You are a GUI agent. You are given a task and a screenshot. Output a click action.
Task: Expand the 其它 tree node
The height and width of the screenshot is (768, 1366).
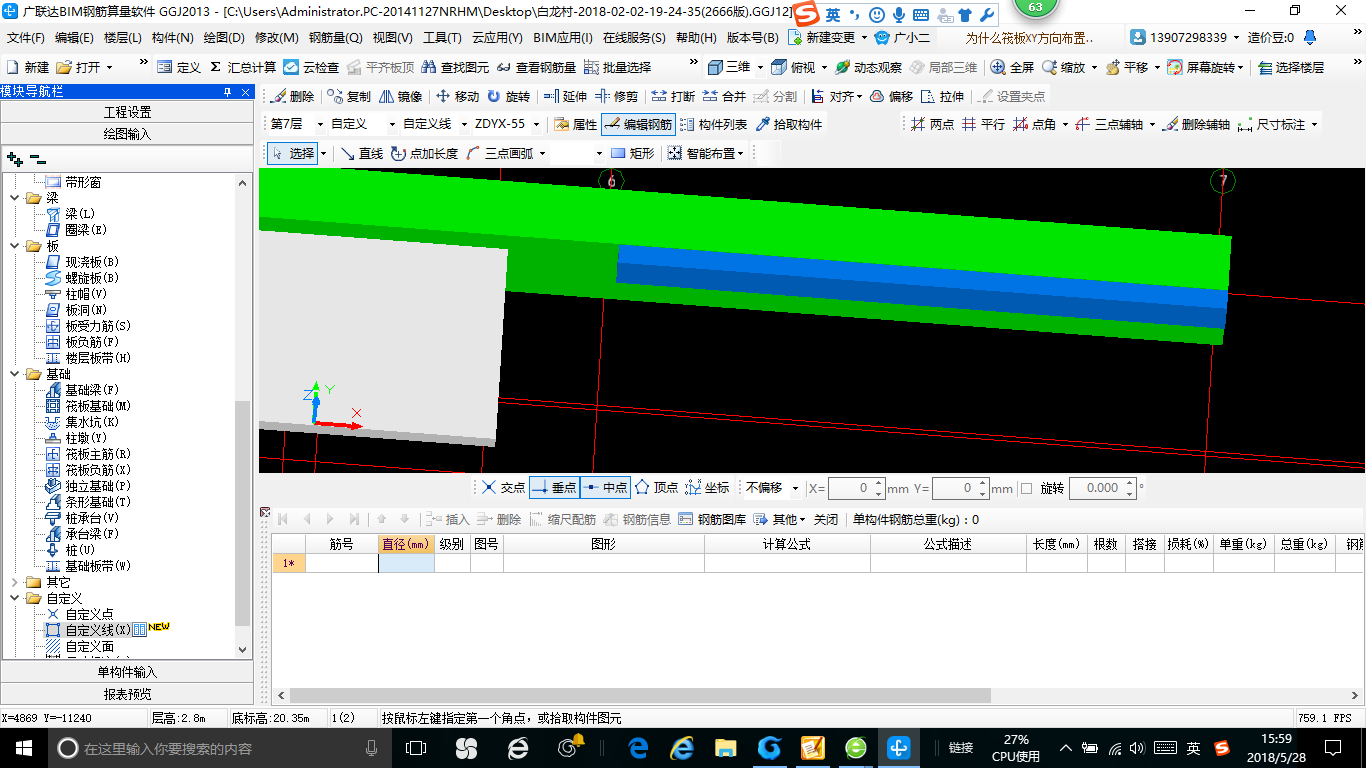14,582
